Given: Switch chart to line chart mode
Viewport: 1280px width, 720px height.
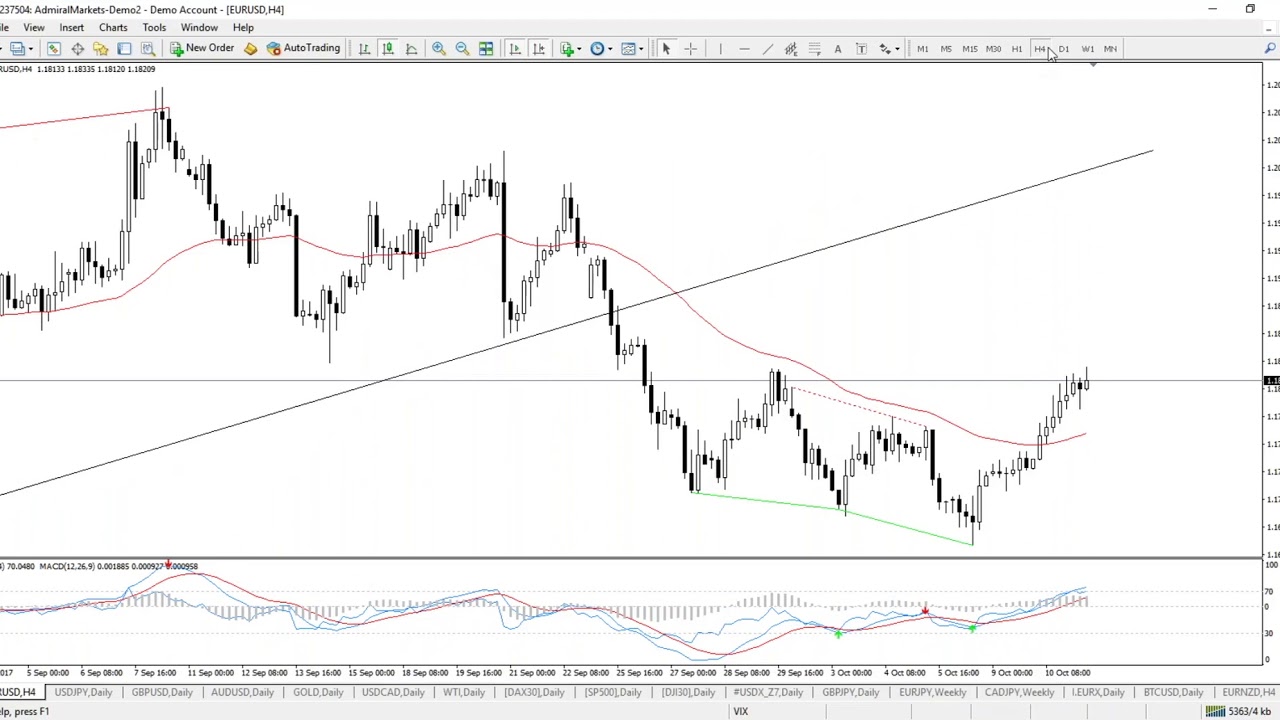Looking at the screenshot, I should 411,48.
